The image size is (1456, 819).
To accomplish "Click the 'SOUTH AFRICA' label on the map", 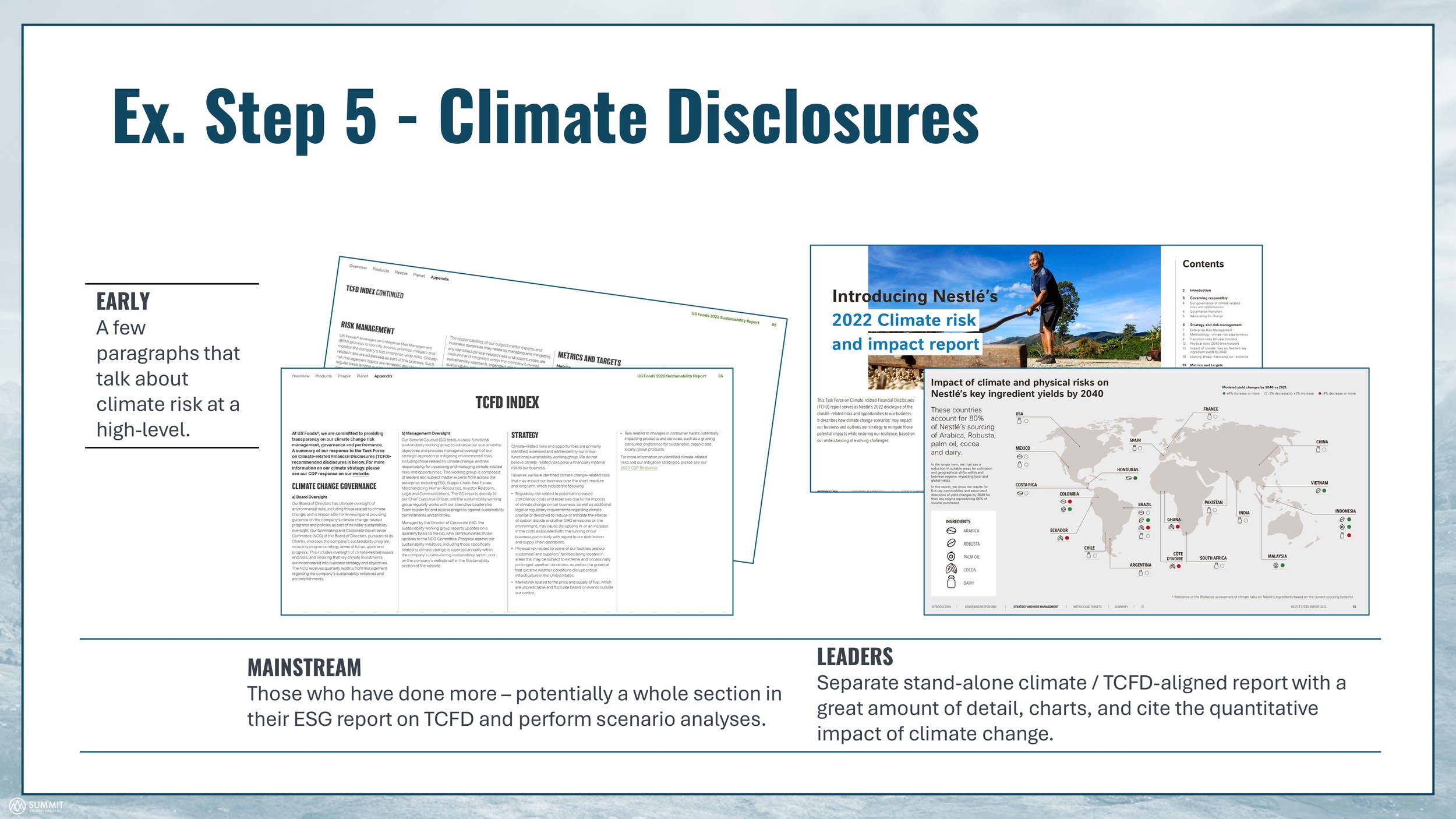I will click(1213, 558).
